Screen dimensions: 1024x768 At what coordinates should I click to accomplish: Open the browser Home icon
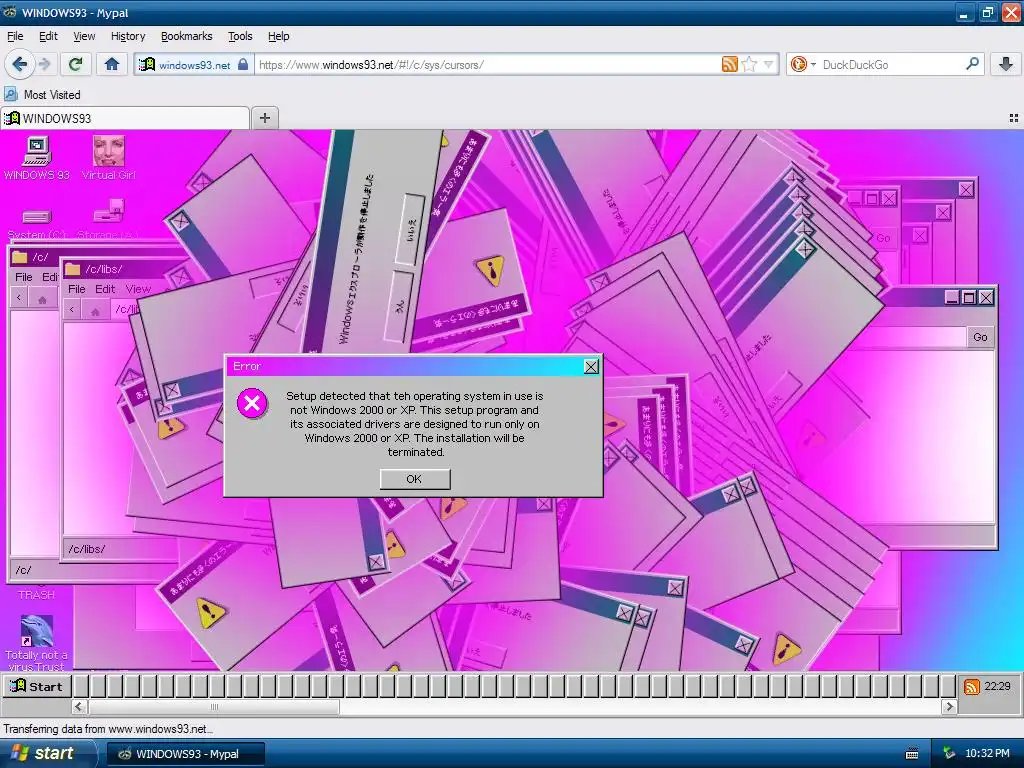pos(112,64)
